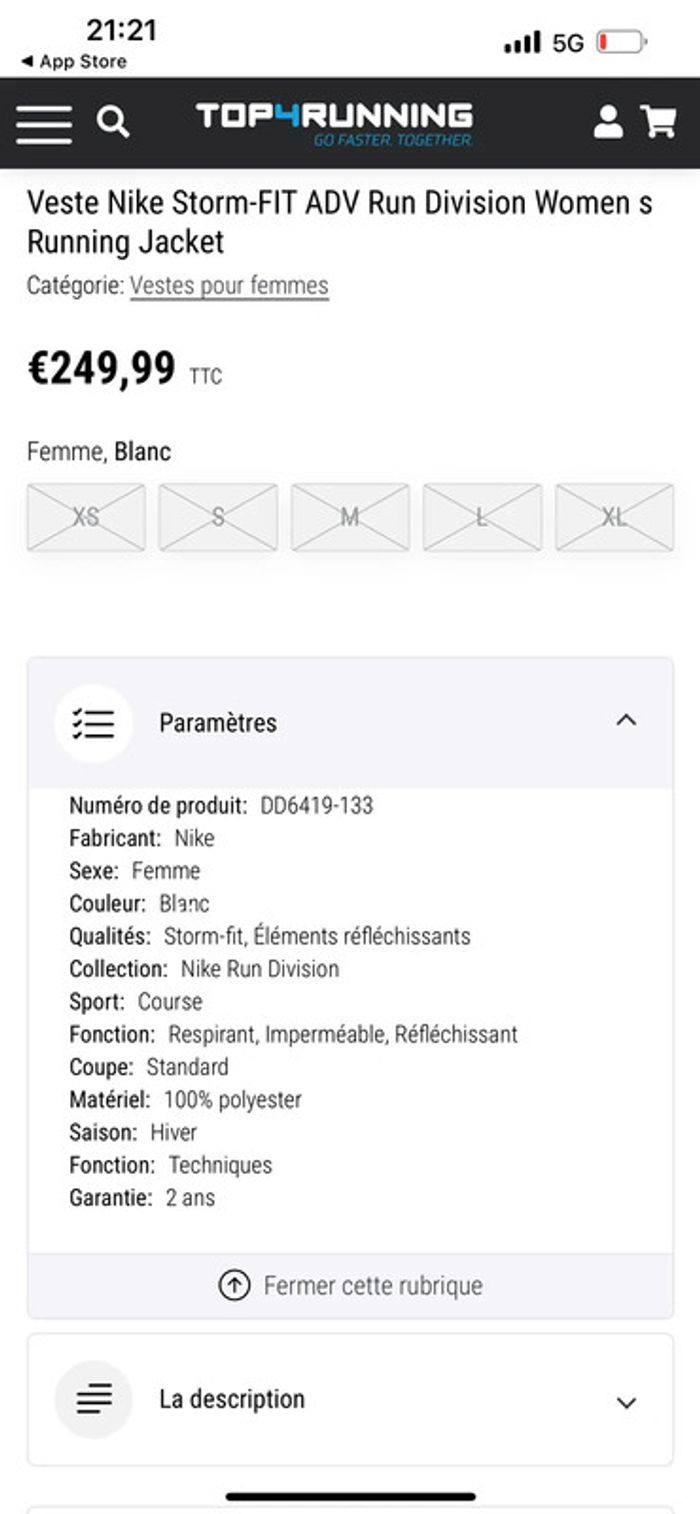Tap the Top4Running logo
The height and width of the screenshot is (1514, 700).
pyautogui.click(x=335, y=124)
